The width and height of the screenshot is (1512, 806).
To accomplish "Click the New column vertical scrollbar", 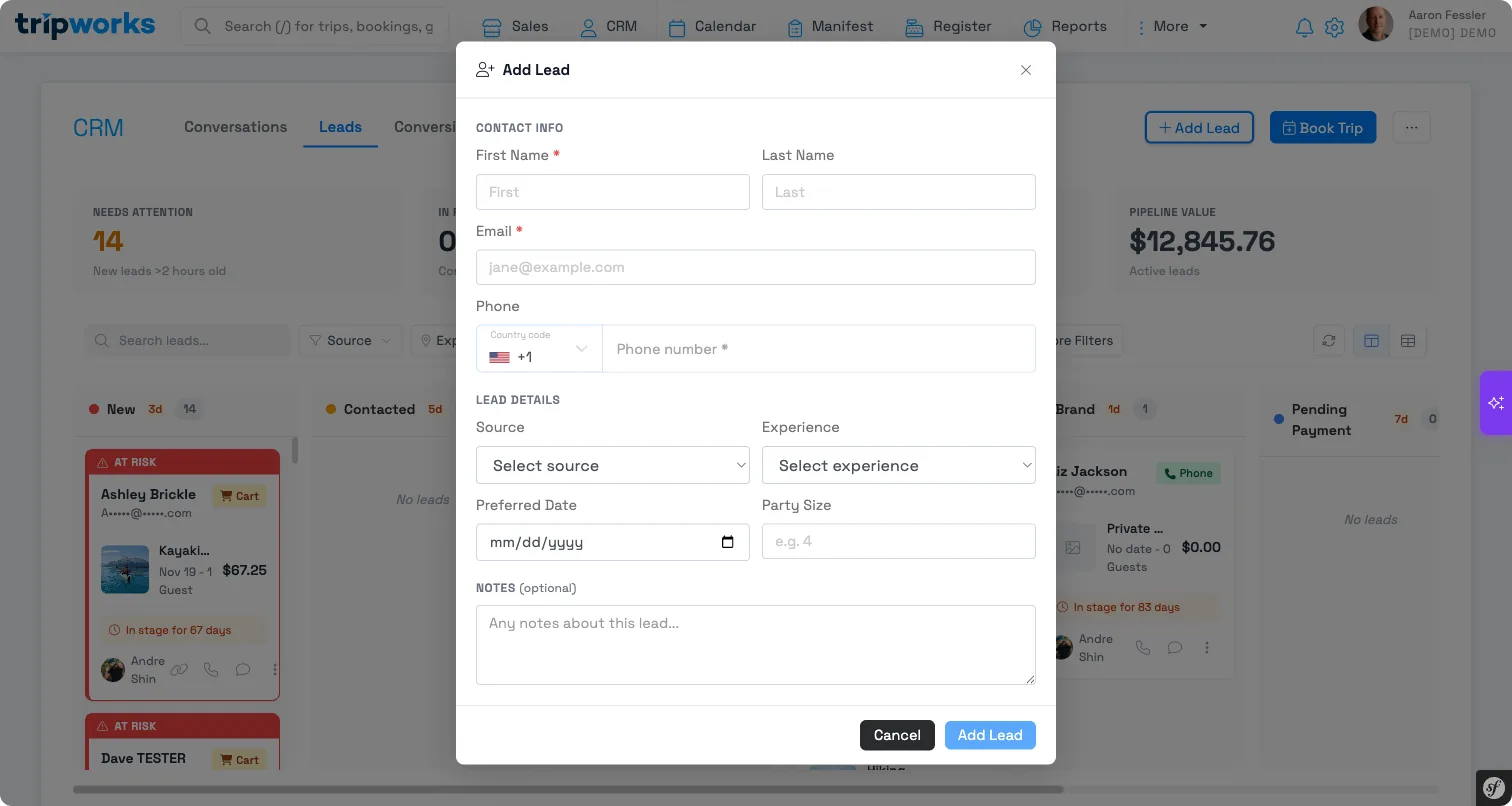I will 294,450.
